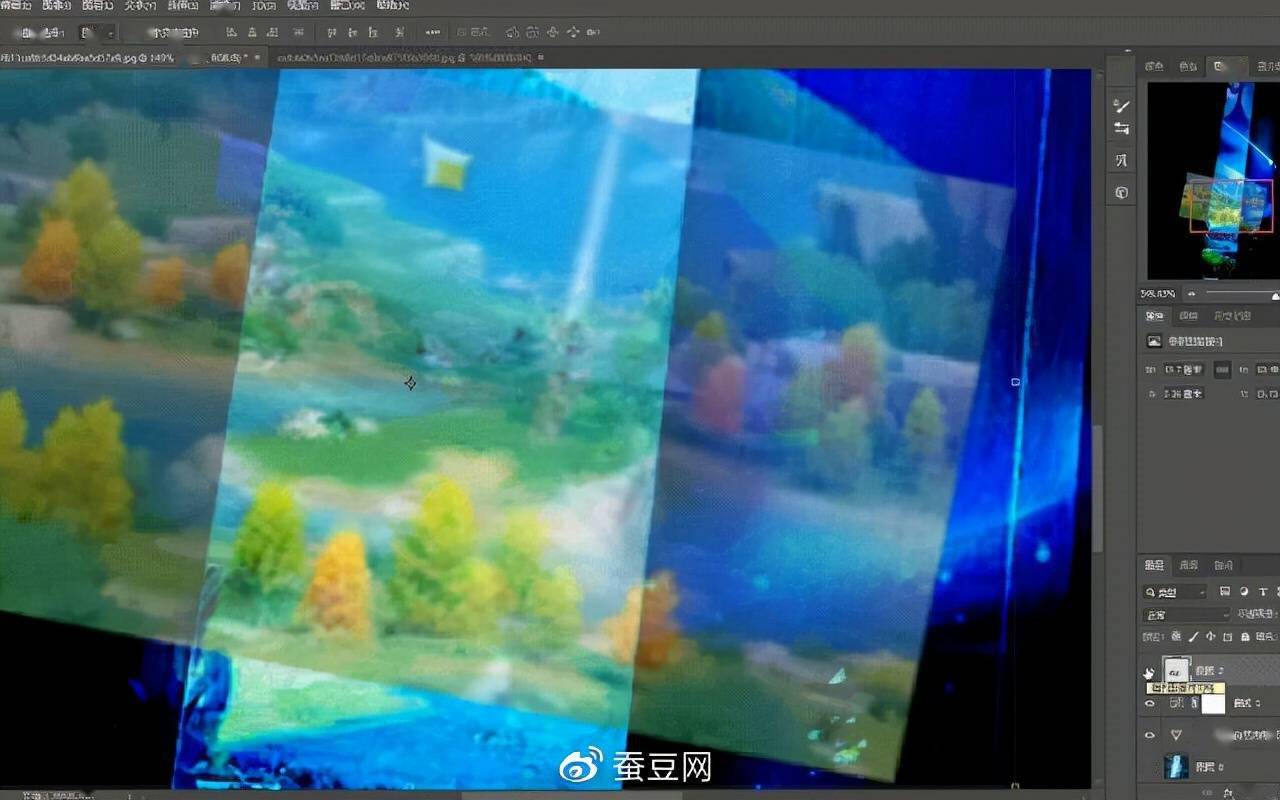Click the canvas vertical scrollbar
The image size is (1280, 800).
click(x=1099, y=487)
